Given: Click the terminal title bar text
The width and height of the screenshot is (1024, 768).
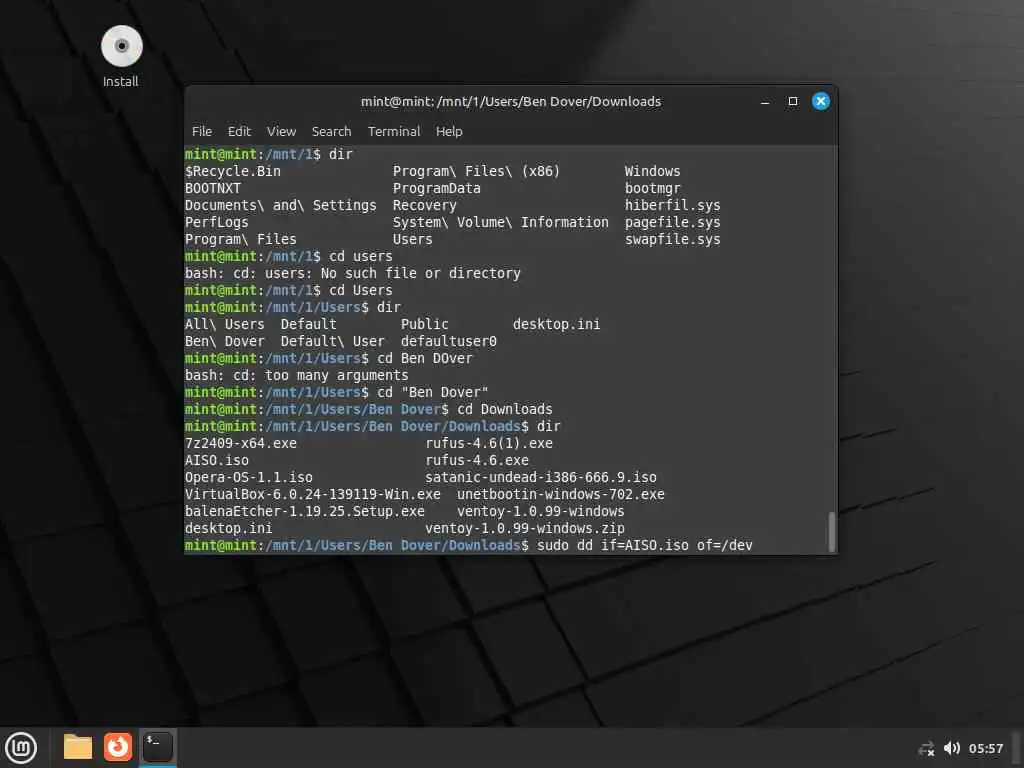Looking at the screenshot, I should click(511, 101).
